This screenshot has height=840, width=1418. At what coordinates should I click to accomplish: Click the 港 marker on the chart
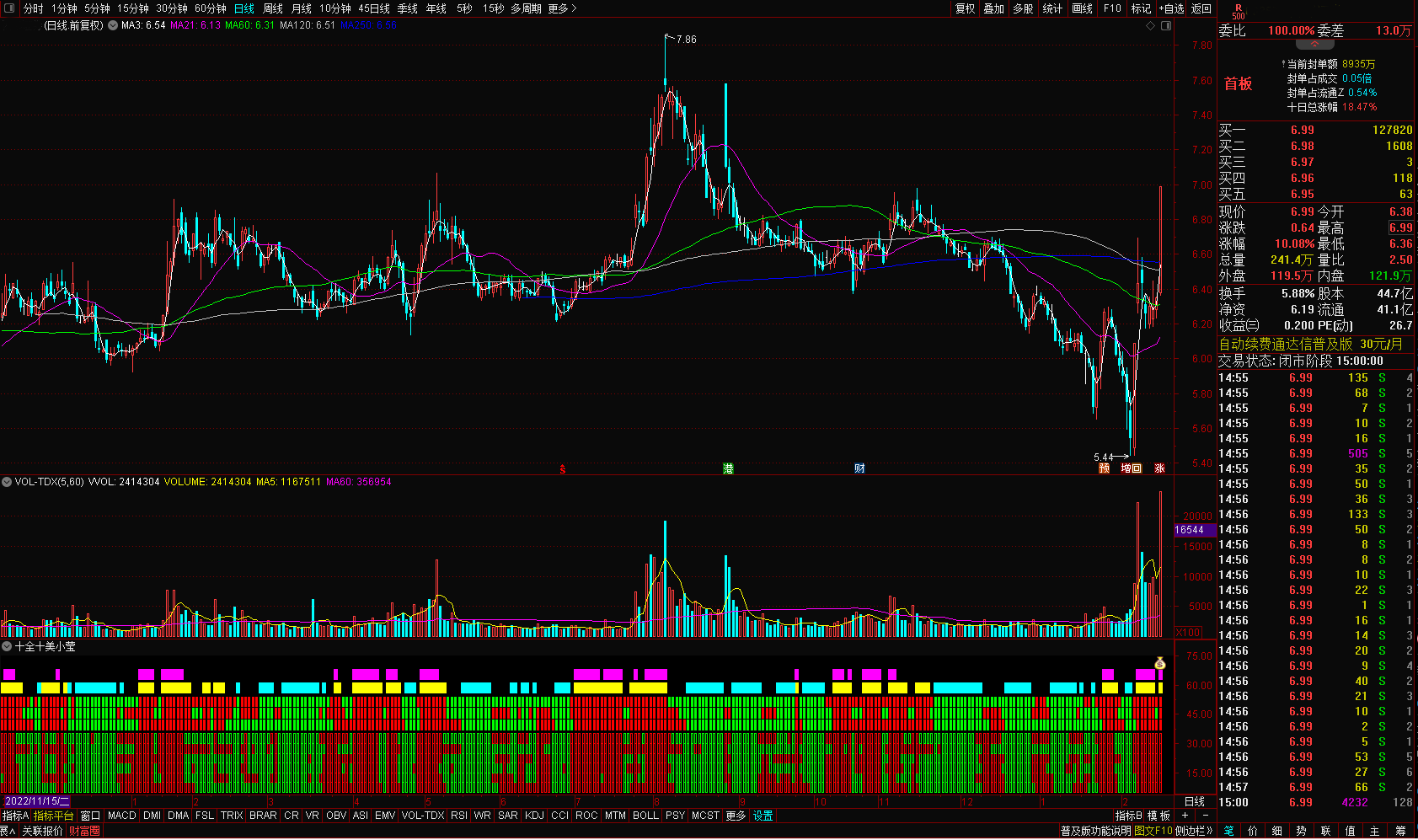(x=728, y=468)
